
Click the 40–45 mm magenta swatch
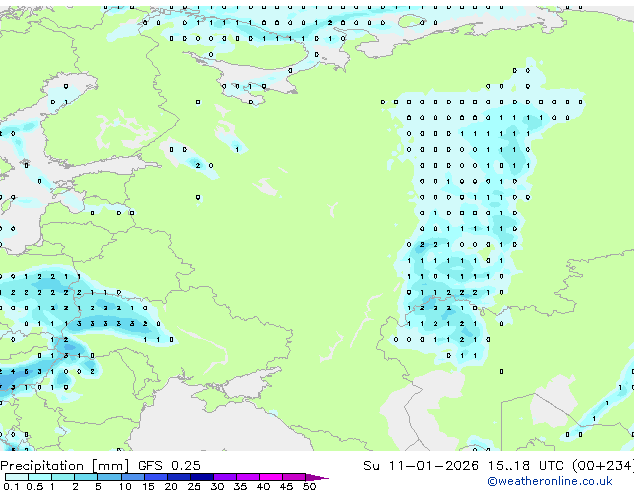point(271,477)
